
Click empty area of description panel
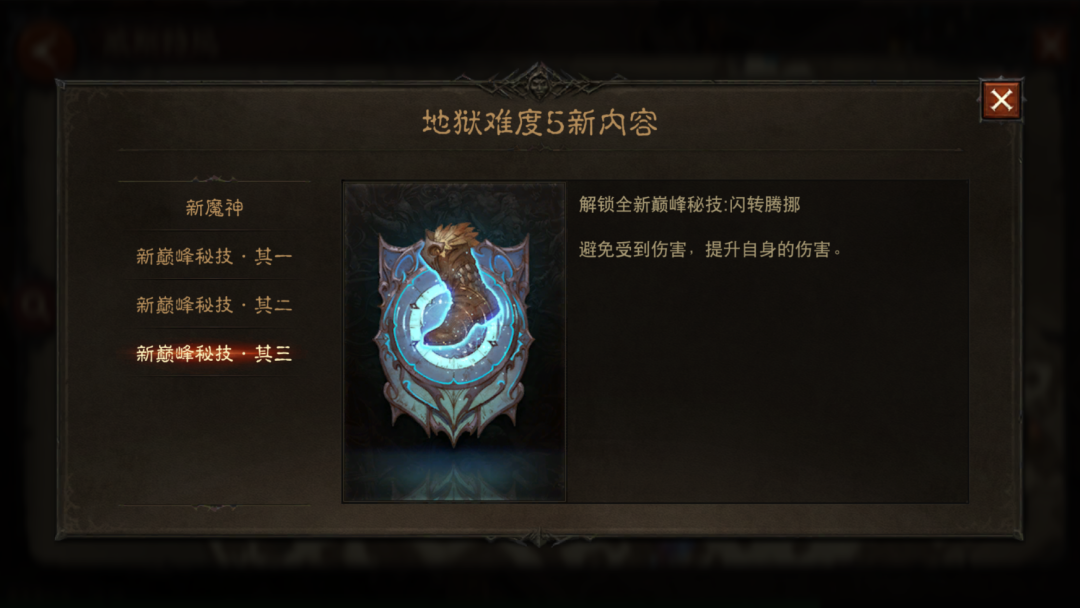767,386
